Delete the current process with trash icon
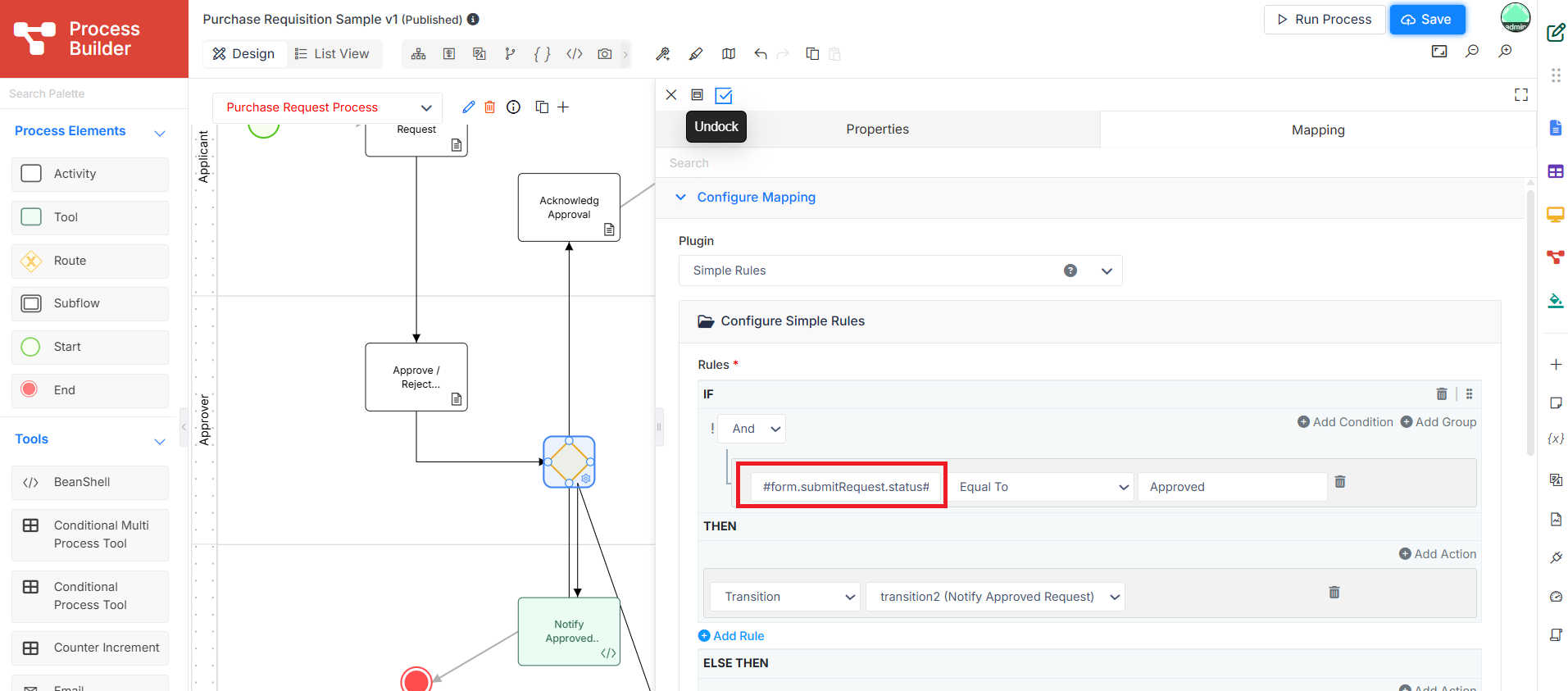Screen dimensions: 1568x691 pyautogui.click(x=489, y=107)
